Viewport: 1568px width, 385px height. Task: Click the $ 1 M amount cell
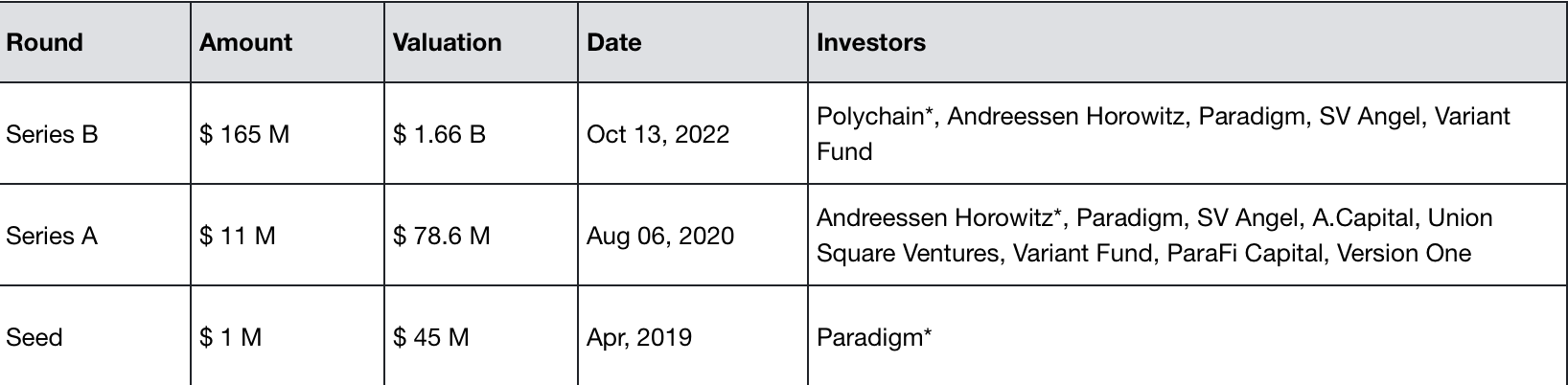[231, 337]
